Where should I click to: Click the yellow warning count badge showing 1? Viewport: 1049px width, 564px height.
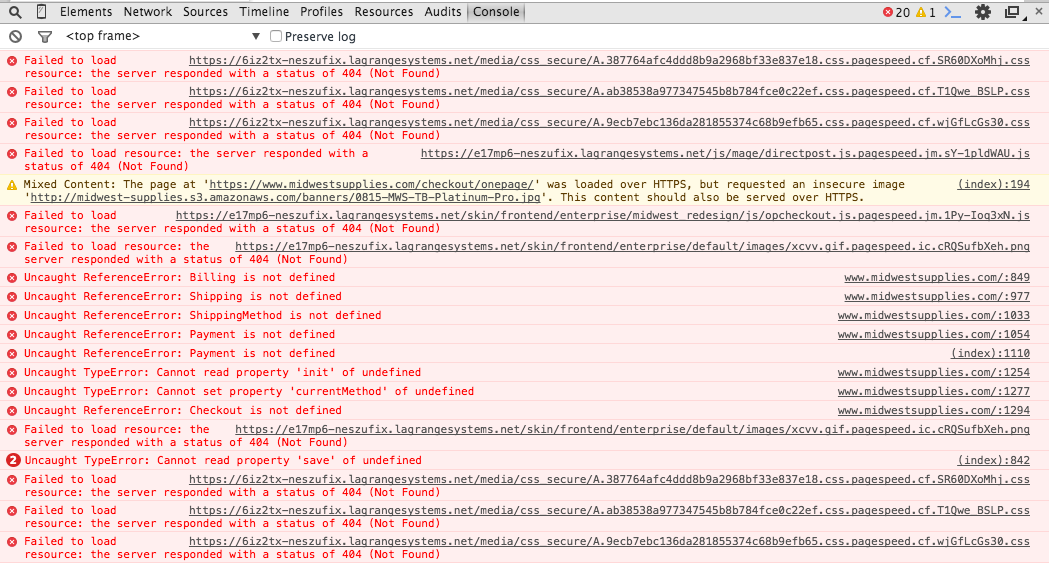(926, 12)
